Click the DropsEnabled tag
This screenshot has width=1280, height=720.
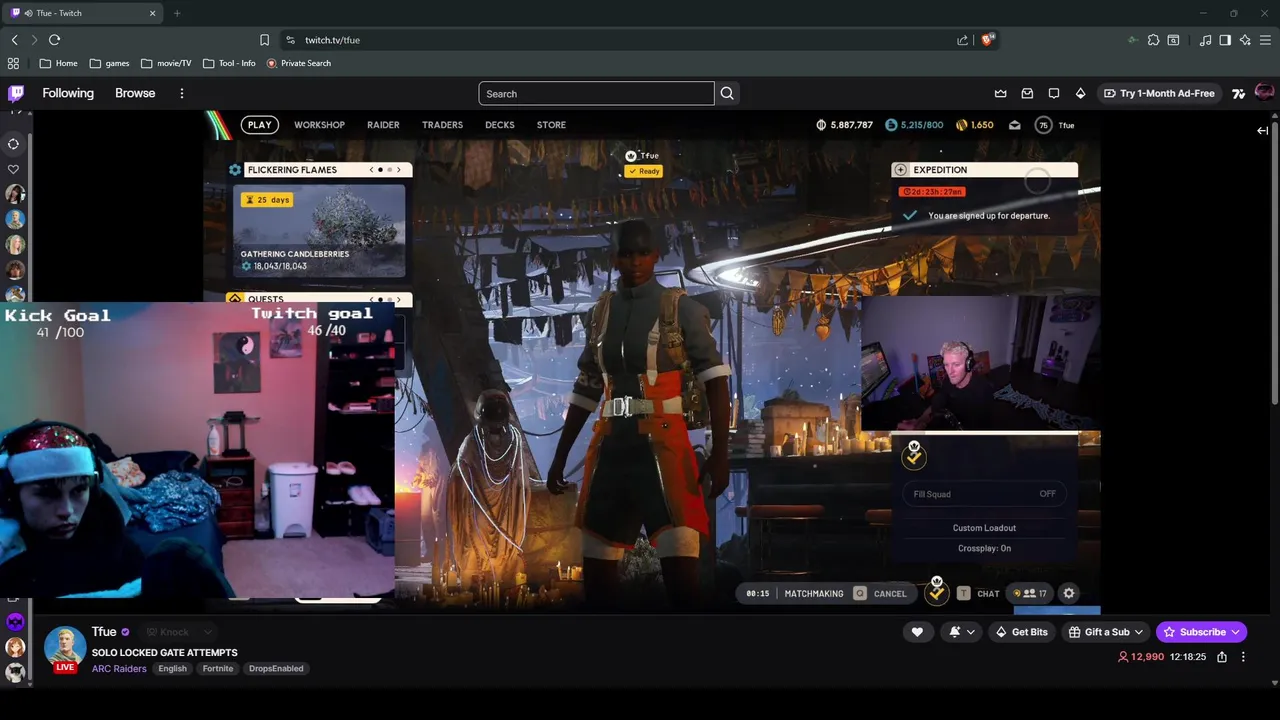[276, 668]
